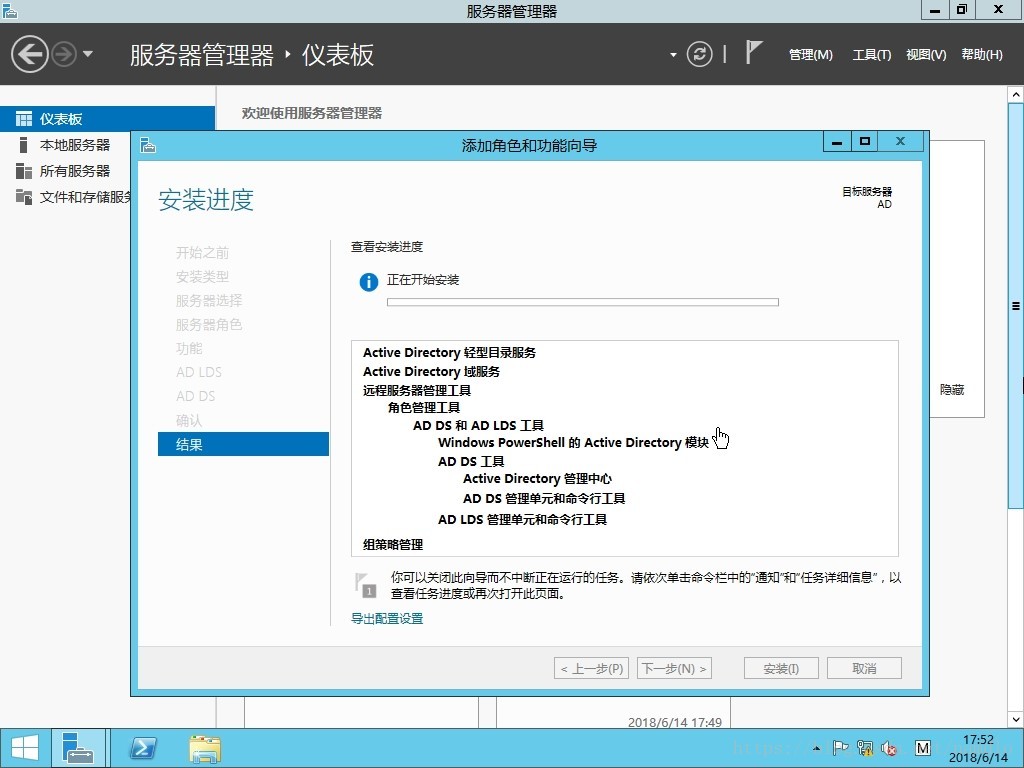Click the file and storage services icon
This screenshot has width=1024, height=768.
click(24, 197)
